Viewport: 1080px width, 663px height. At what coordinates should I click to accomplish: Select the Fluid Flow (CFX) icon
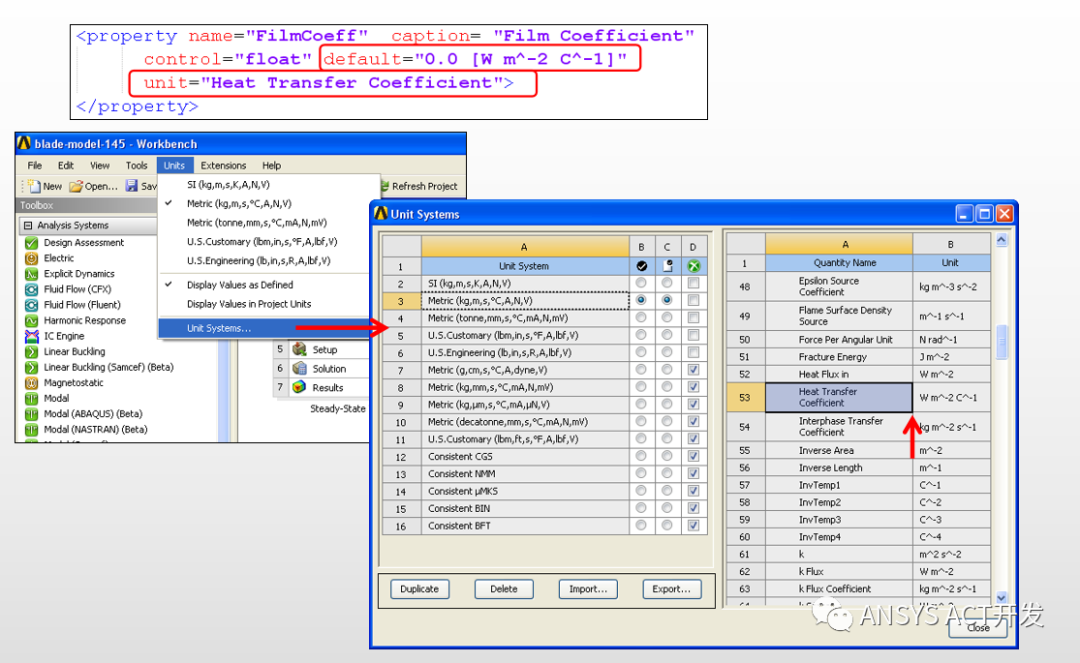point(31,289)
